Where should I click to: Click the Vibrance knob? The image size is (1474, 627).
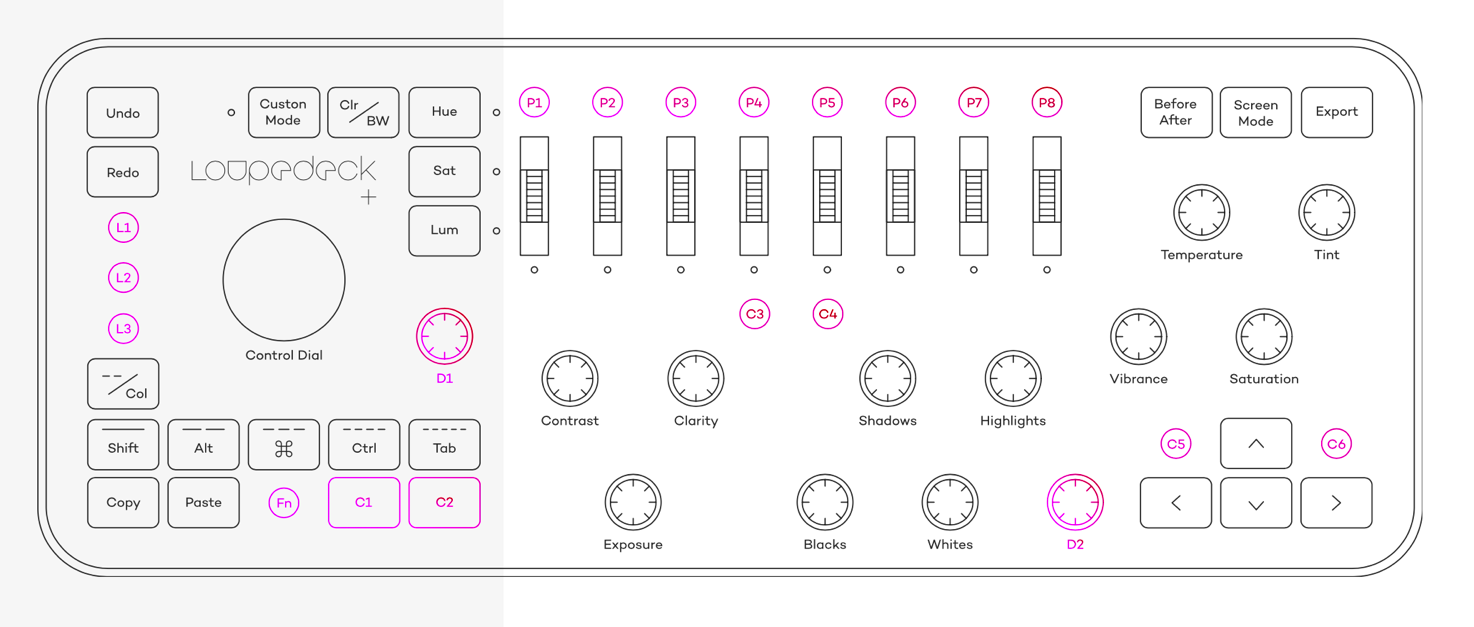(x=1138, y=337)
